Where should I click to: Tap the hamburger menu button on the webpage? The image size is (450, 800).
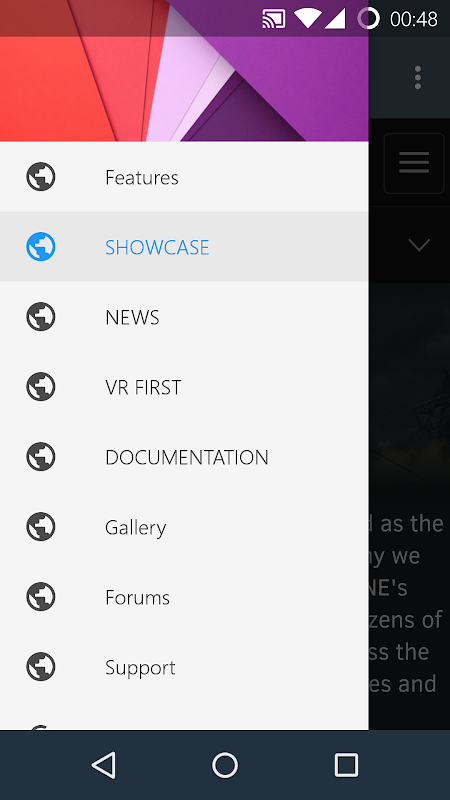pos(414,163)
